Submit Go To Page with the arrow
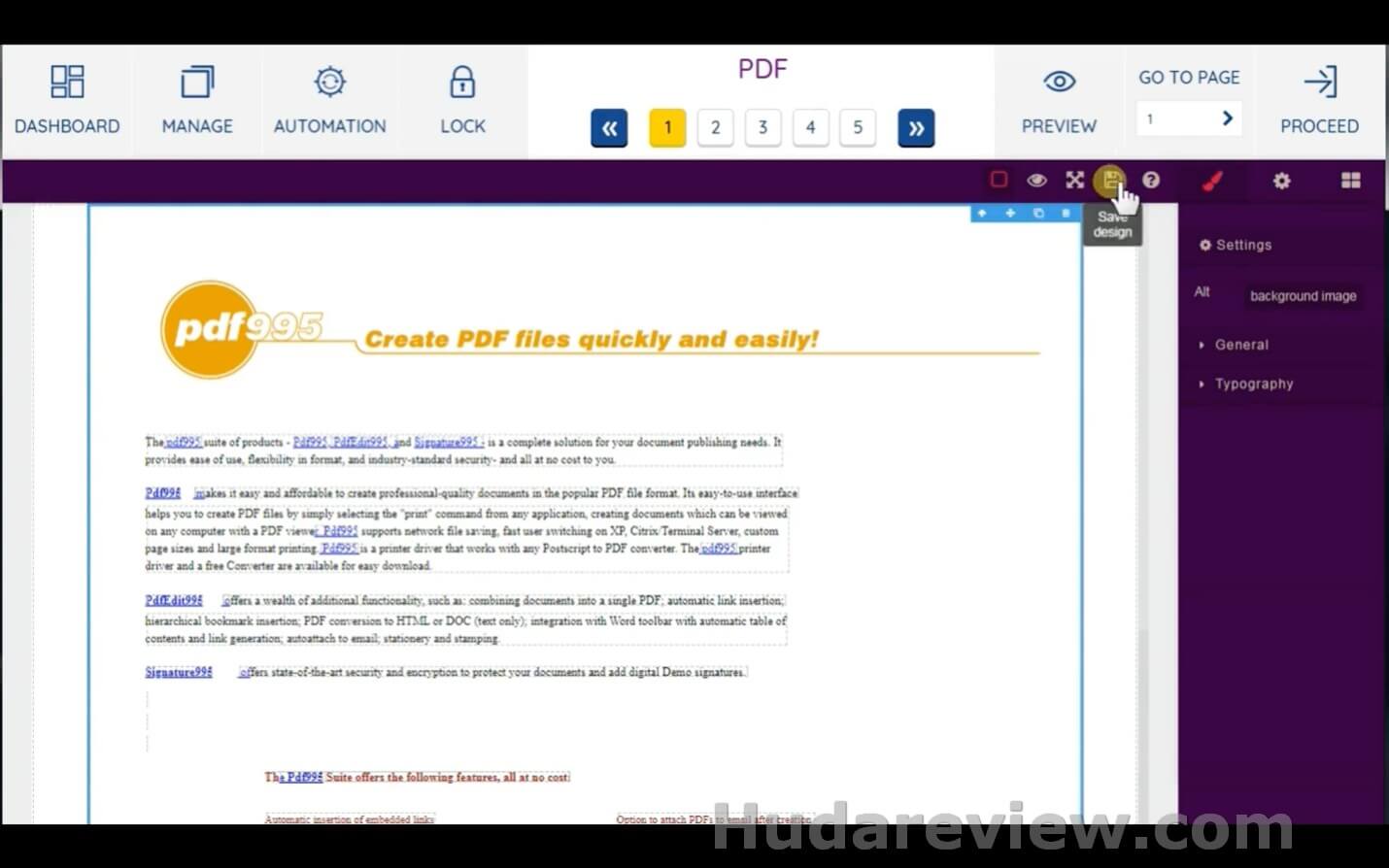Image resolution: width=1389 pixels, height=868 pixels. 1228,118
